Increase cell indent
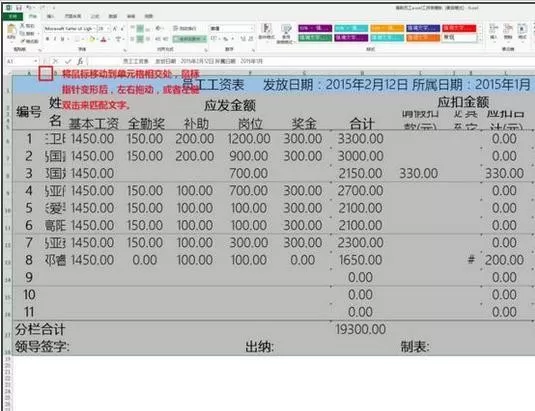The width and height of the screenshot is (535, 411). [x=165, y=39]
